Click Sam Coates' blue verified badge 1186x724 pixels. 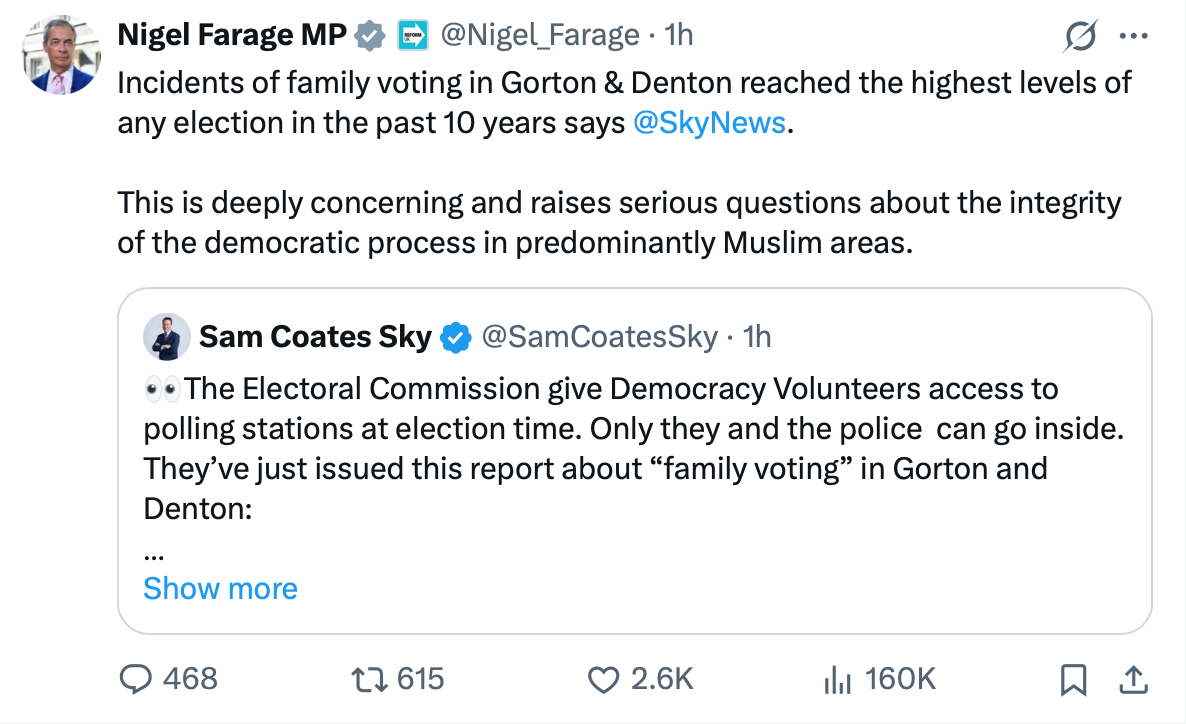[x=456, y=338]
